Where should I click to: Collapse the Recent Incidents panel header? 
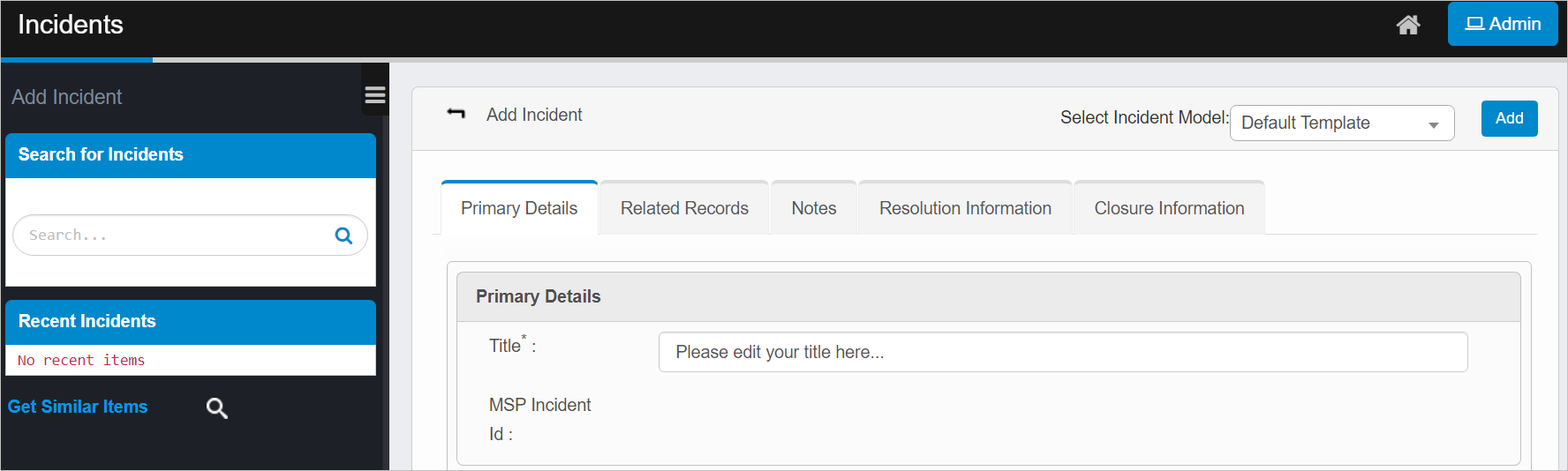191,322
